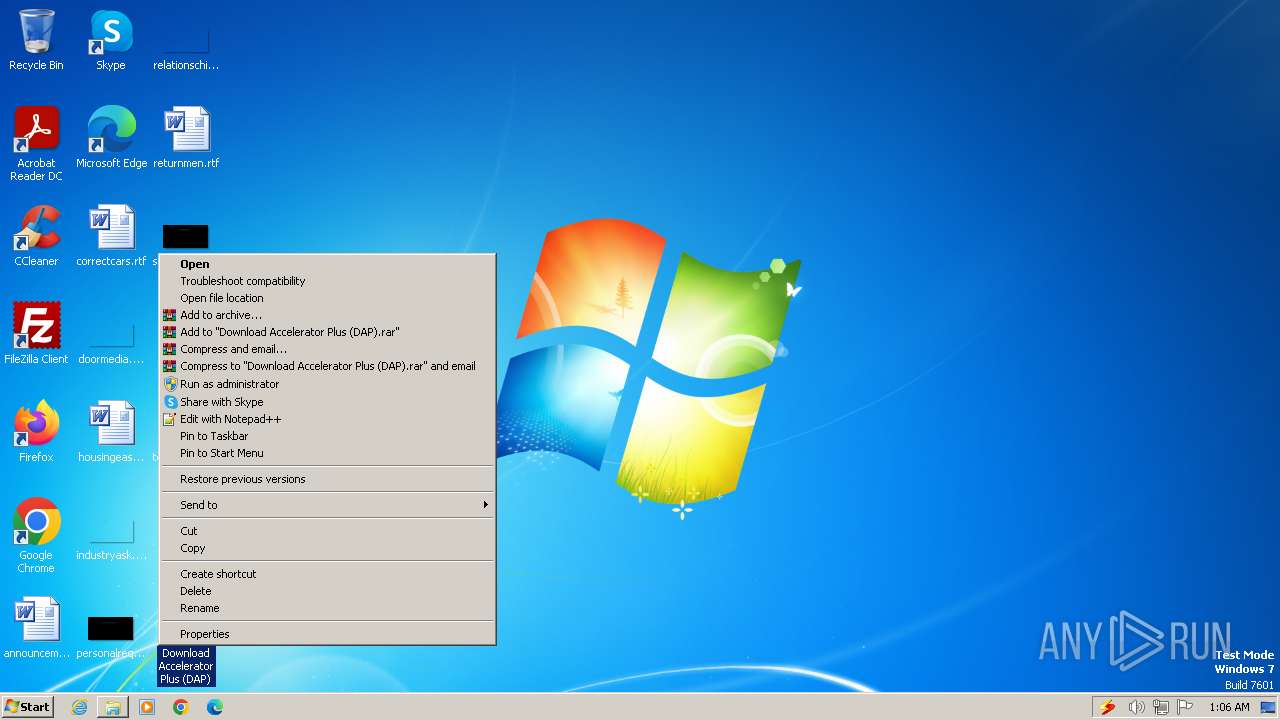Screen dimensions: 1280x720
Task: Select the Acrobat Reader DC shortcut
Action: pos(36,144)
